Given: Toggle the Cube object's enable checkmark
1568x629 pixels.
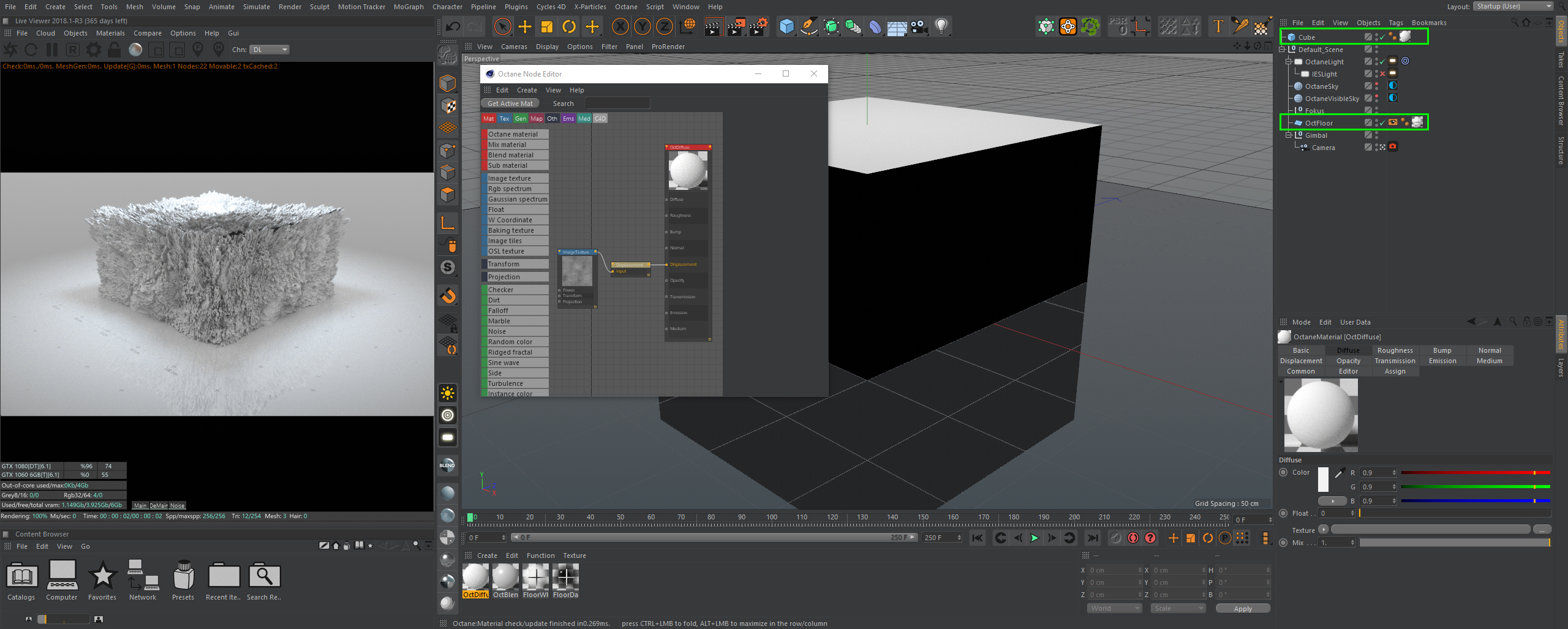Looking at the screenshot, I should click(x=1382, y=37).
